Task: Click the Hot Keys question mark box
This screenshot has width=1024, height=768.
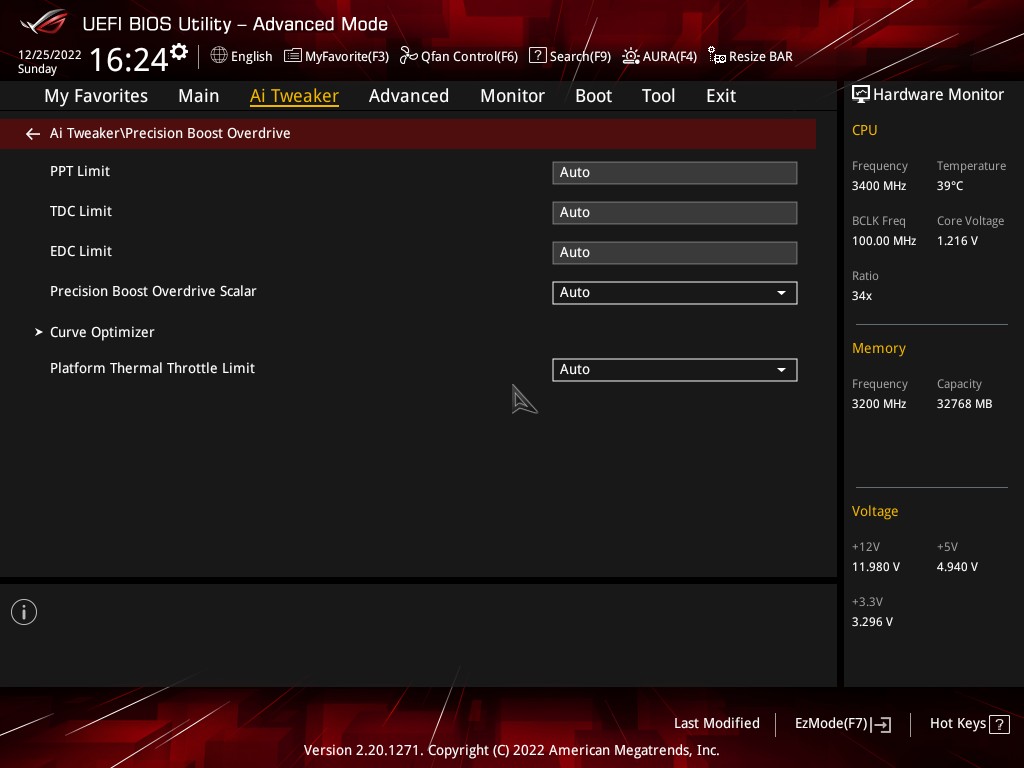Action: point(999,724)
